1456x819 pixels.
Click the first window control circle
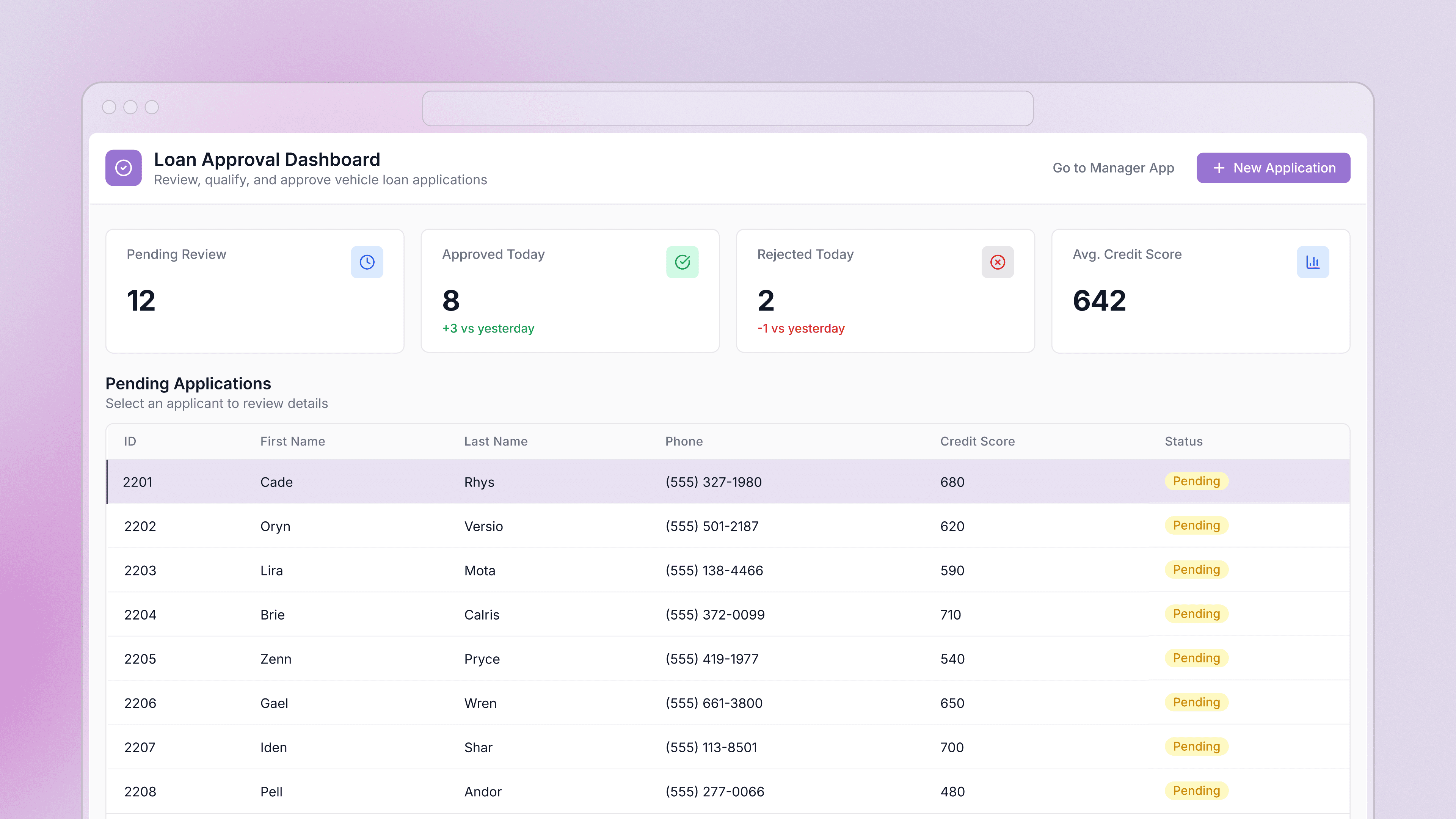tap(109, 107)
